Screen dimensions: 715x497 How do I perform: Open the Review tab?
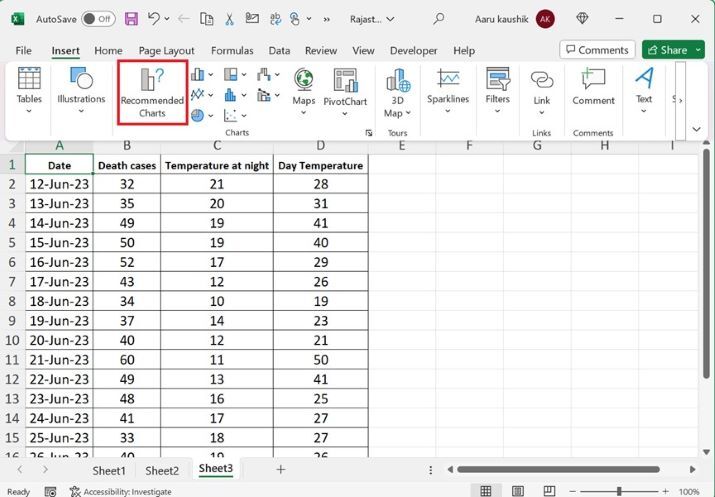tap(321, 50)
